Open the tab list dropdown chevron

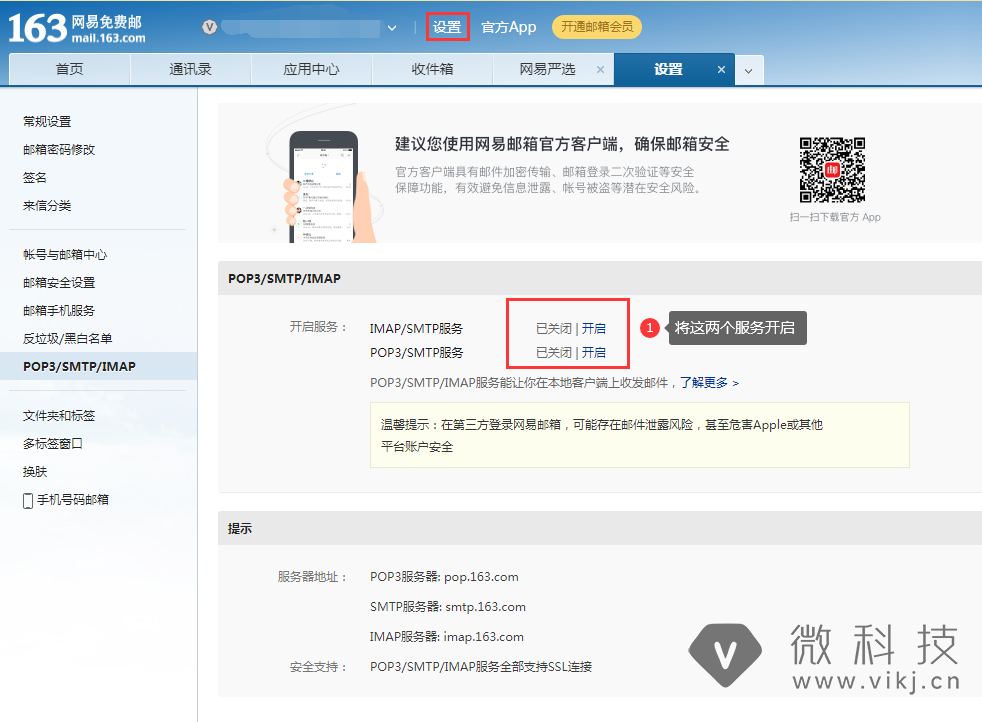click(750, 71)
